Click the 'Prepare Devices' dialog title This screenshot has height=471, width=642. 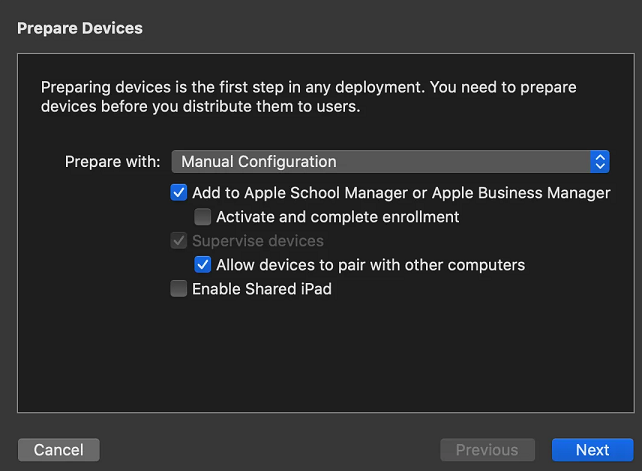click(x=80, y=28)
